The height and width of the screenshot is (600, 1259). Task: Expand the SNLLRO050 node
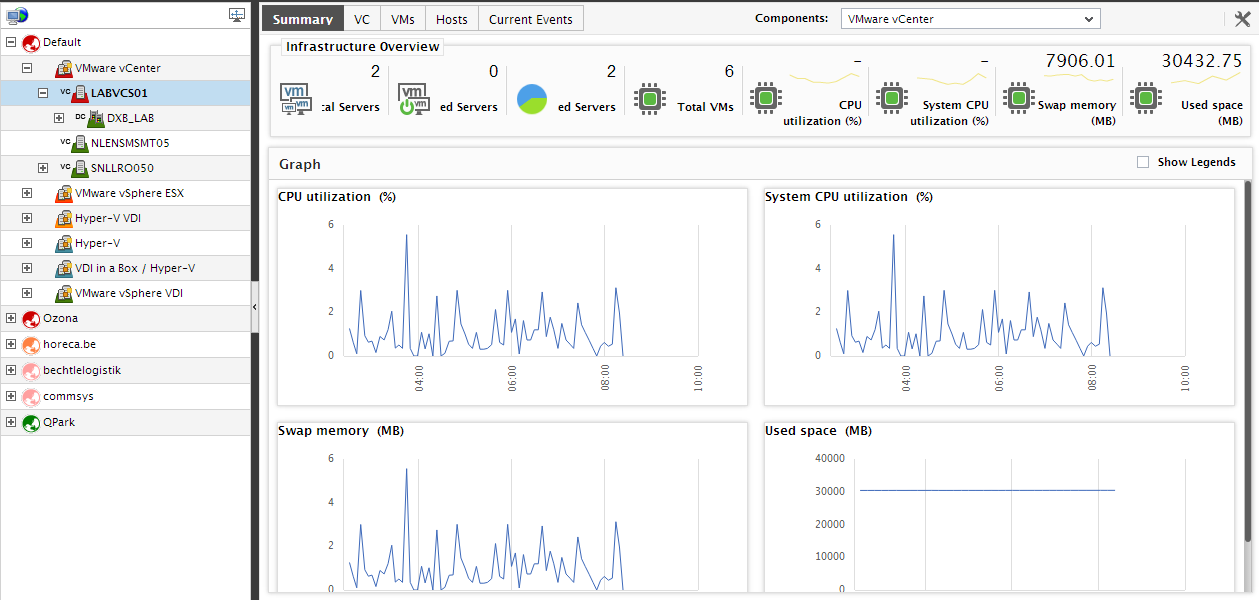coord(43,169)
